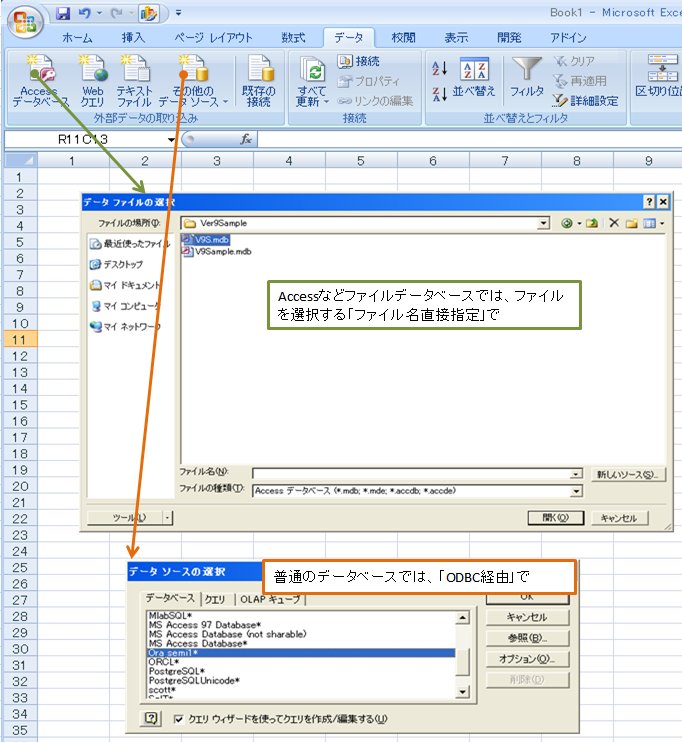
Task: Click file dialog help question button
Action: click(x=649, y=202)
